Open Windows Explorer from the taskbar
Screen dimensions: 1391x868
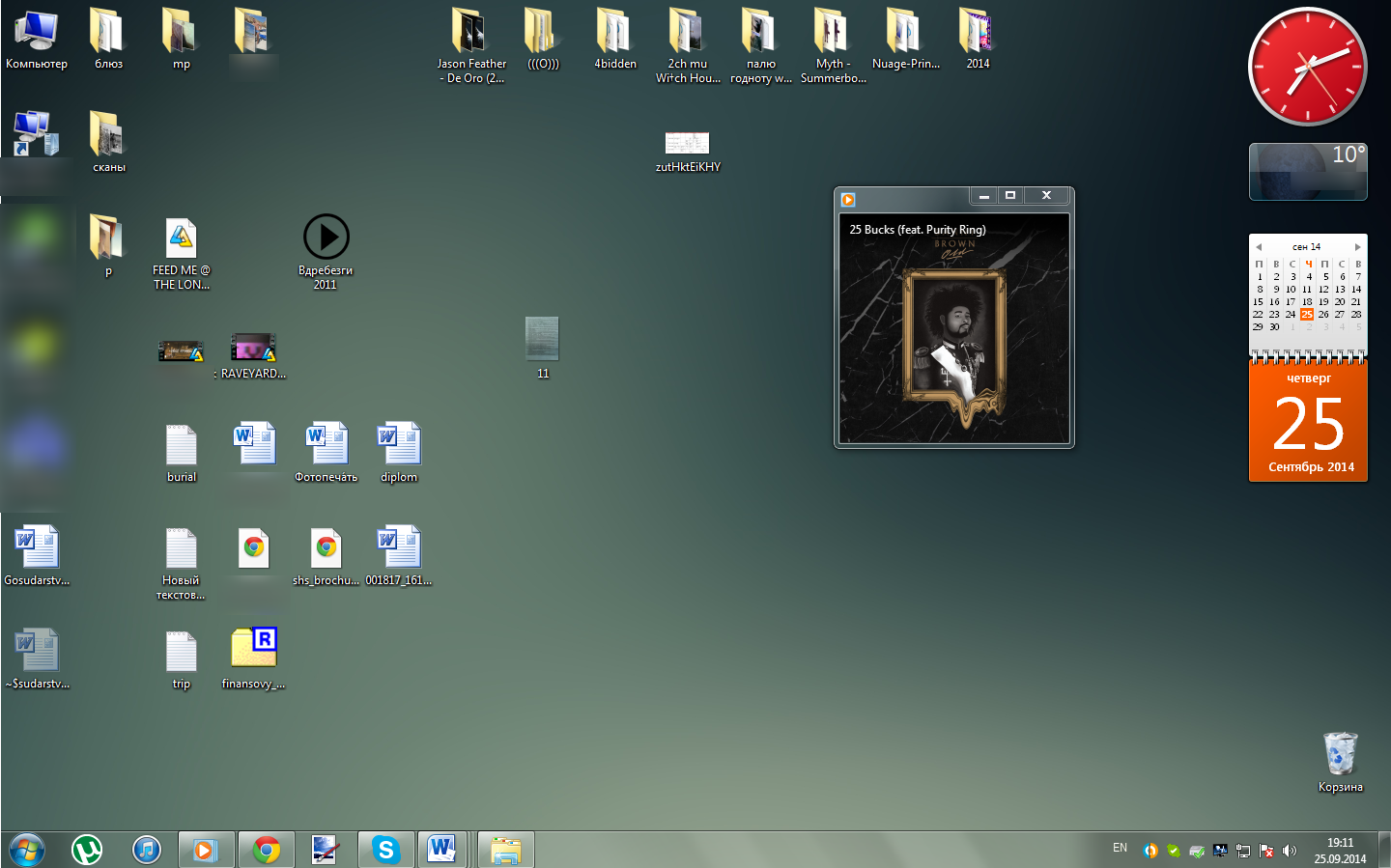pos(505,850)
